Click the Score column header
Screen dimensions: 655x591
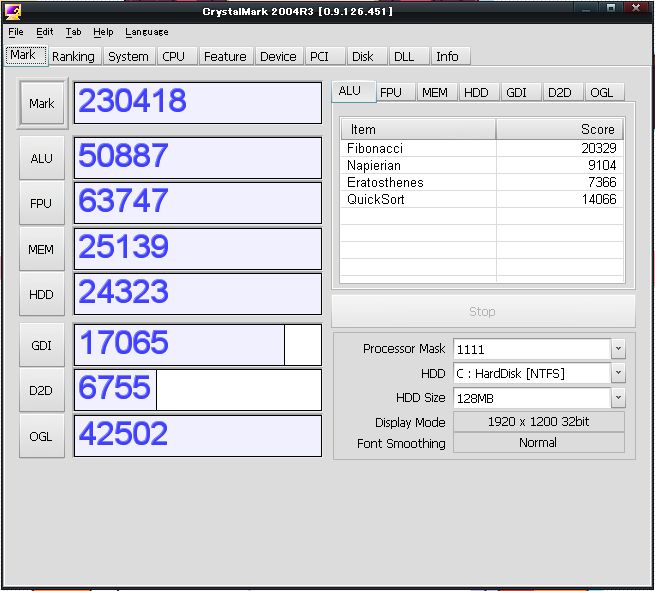pyautogui.click(x=560, y=129)
